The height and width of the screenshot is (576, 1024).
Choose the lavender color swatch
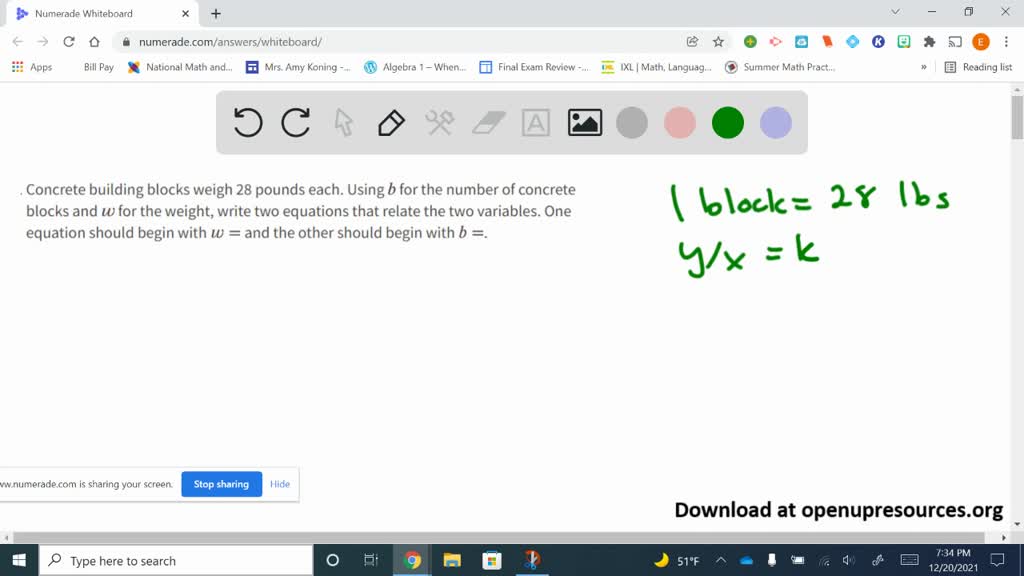[x=776, y=123]
